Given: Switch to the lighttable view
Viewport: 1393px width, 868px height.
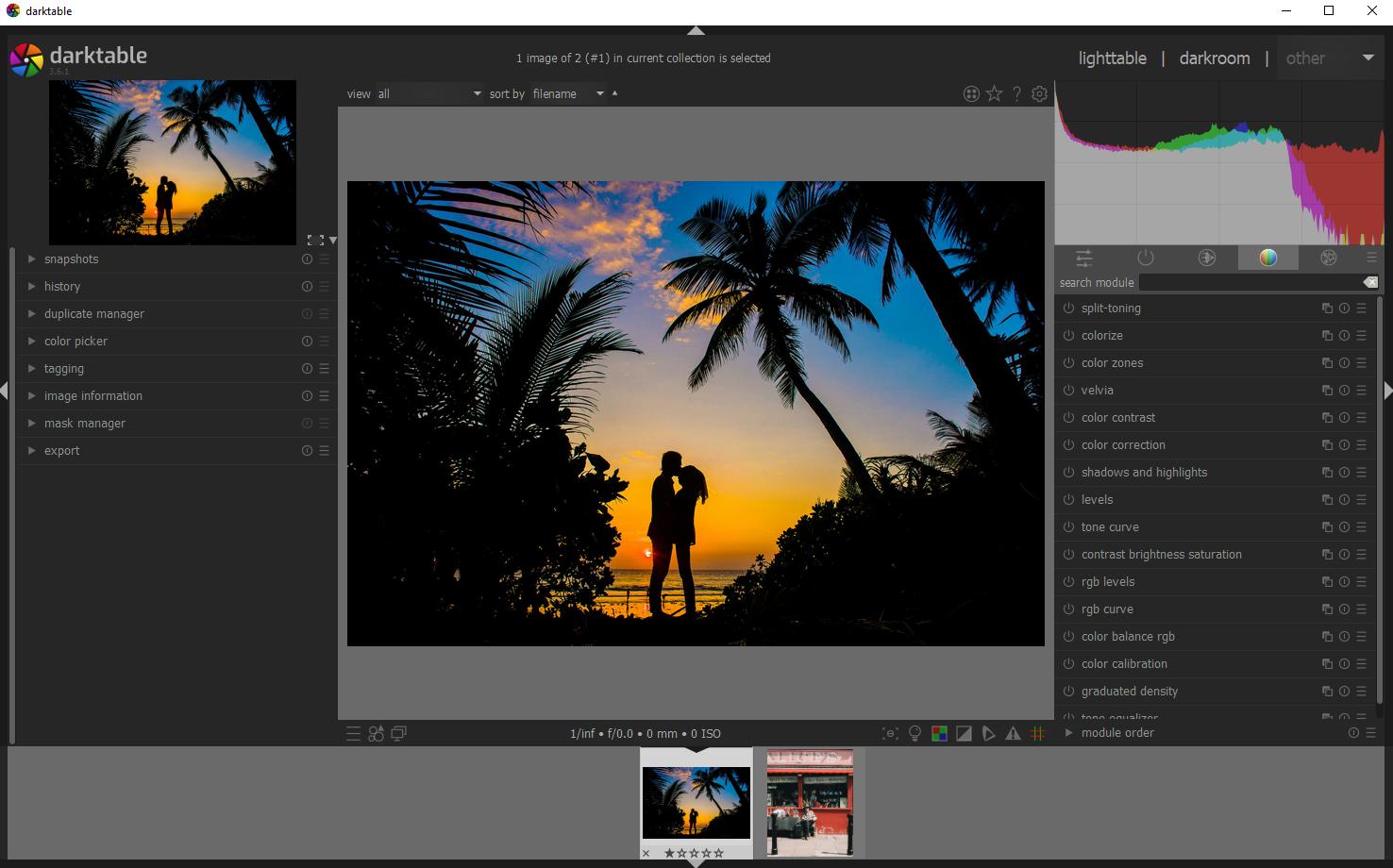Looking at the screenshot, I should [x=1113, y=58].
